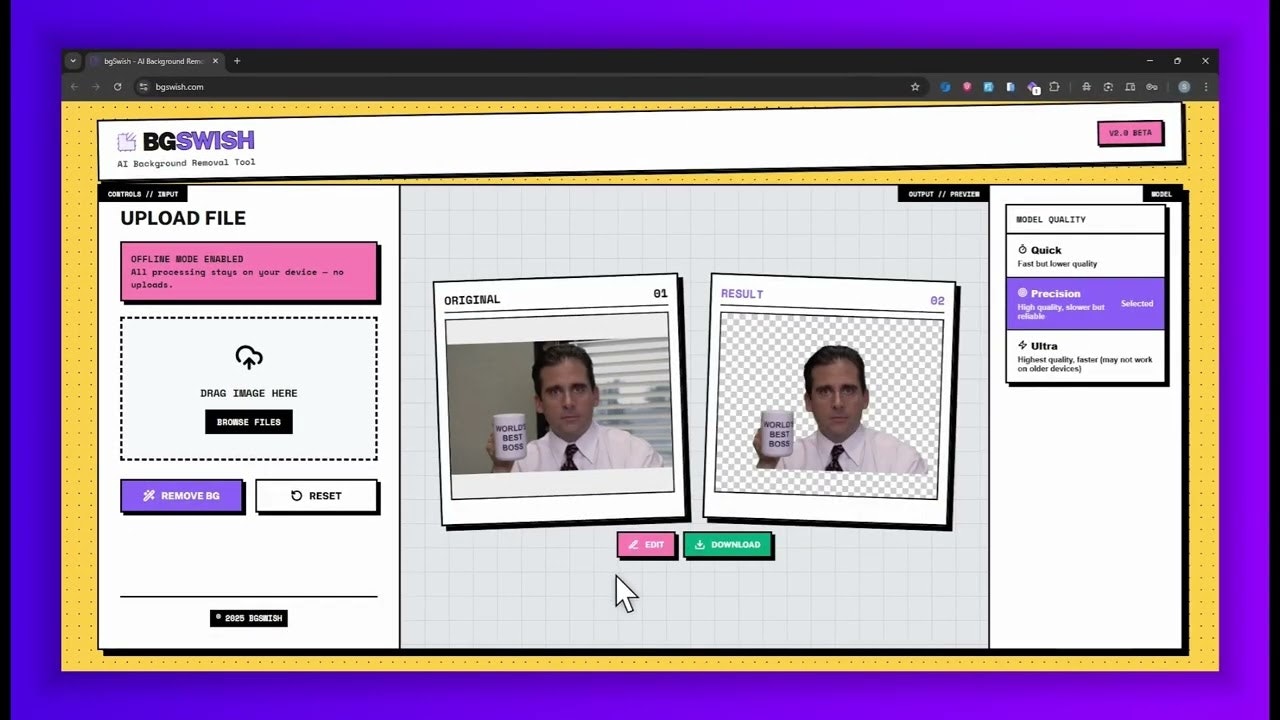Open the Chrome three-dot menu

tap(1205, 87)
